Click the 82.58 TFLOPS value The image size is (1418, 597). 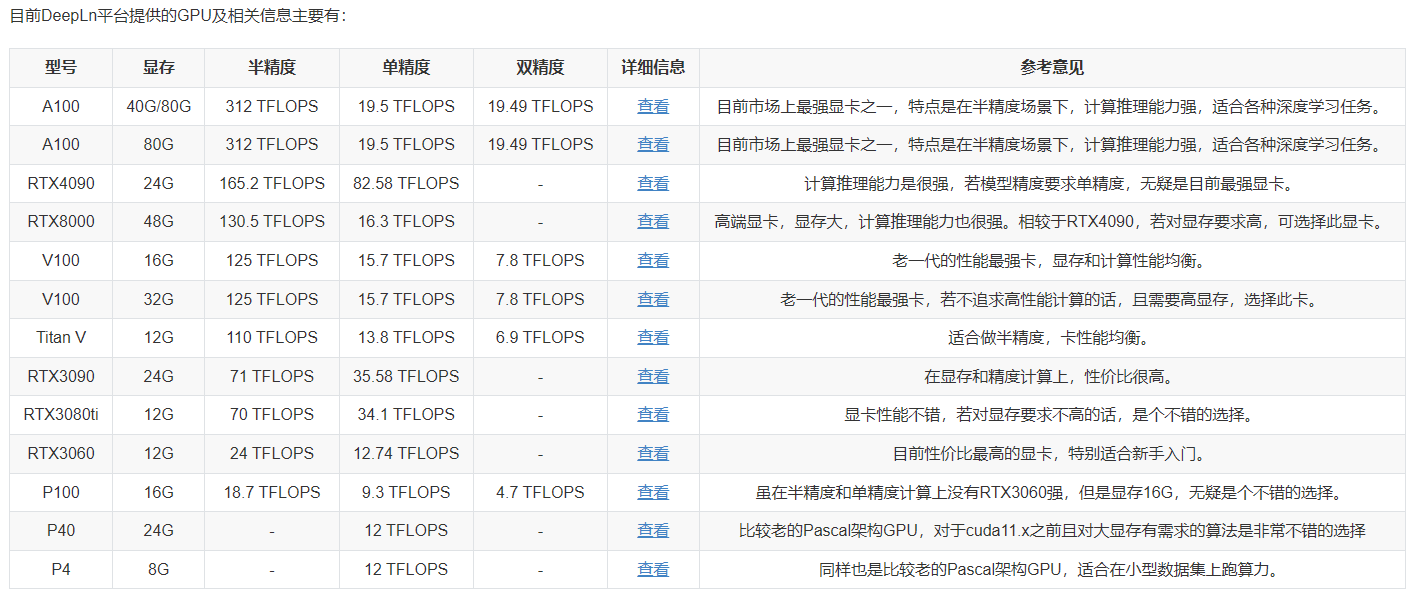coord(406,184)
